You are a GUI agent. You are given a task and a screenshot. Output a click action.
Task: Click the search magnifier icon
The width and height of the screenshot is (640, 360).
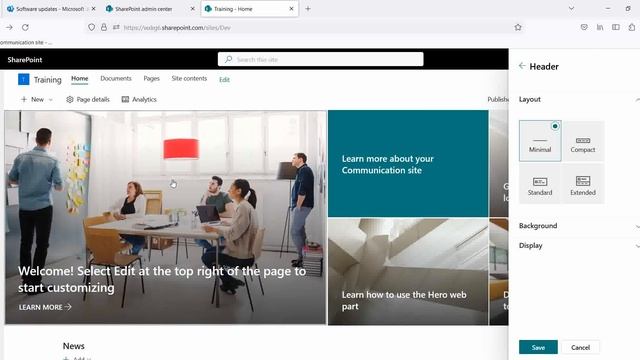[229, 59]
